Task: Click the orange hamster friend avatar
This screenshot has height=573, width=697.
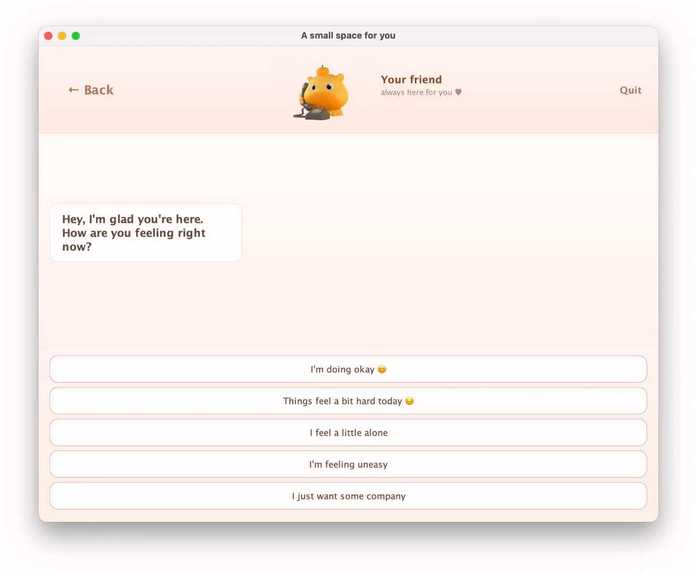Action: 322,92
